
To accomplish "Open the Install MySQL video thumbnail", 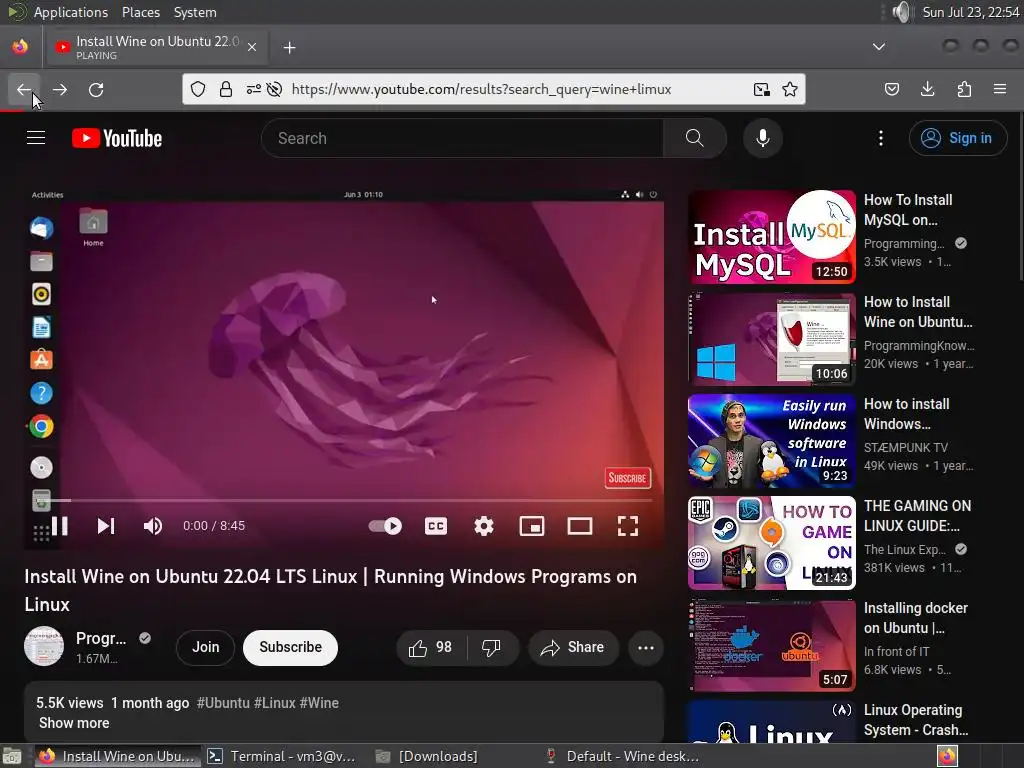I will [x=772, y=237].
